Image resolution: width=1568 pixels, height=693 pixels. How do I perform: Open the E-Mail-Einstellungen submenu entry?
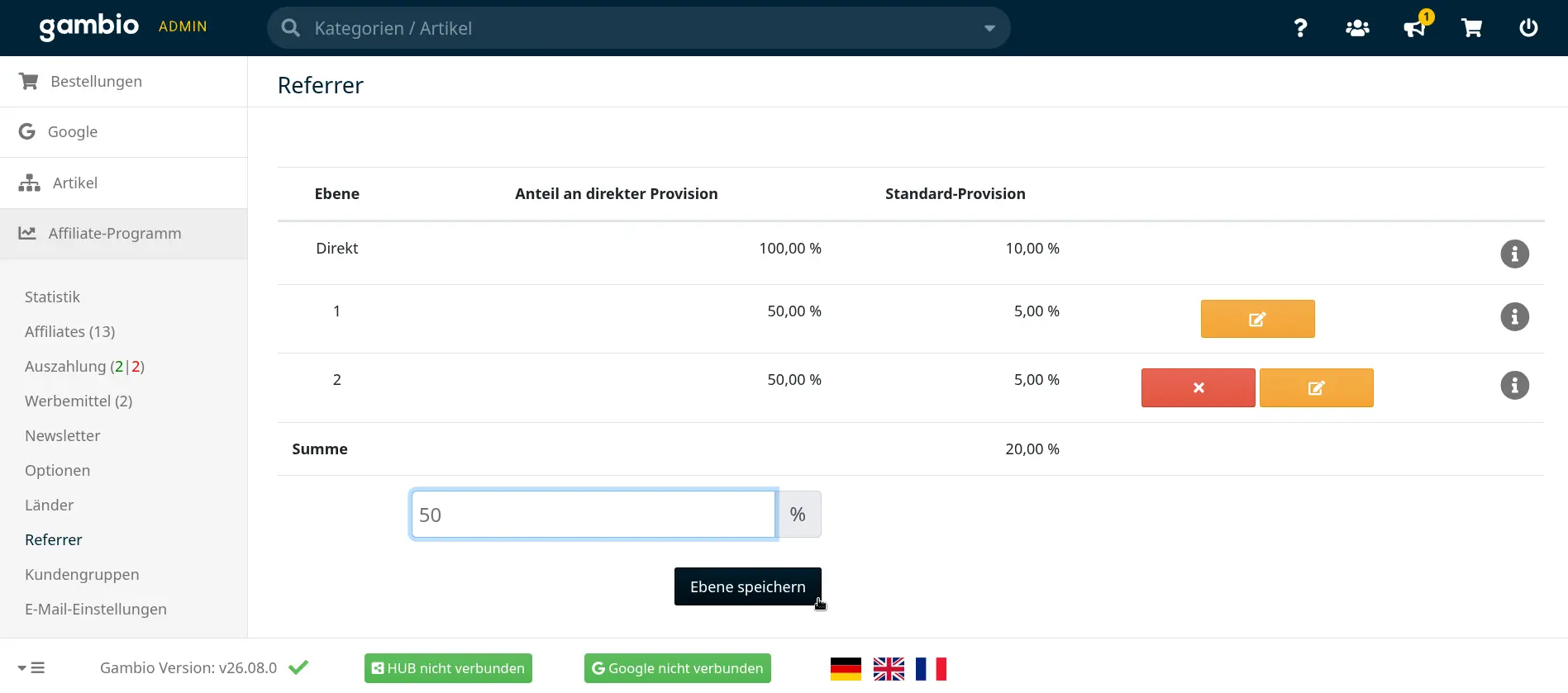(96, 609)
